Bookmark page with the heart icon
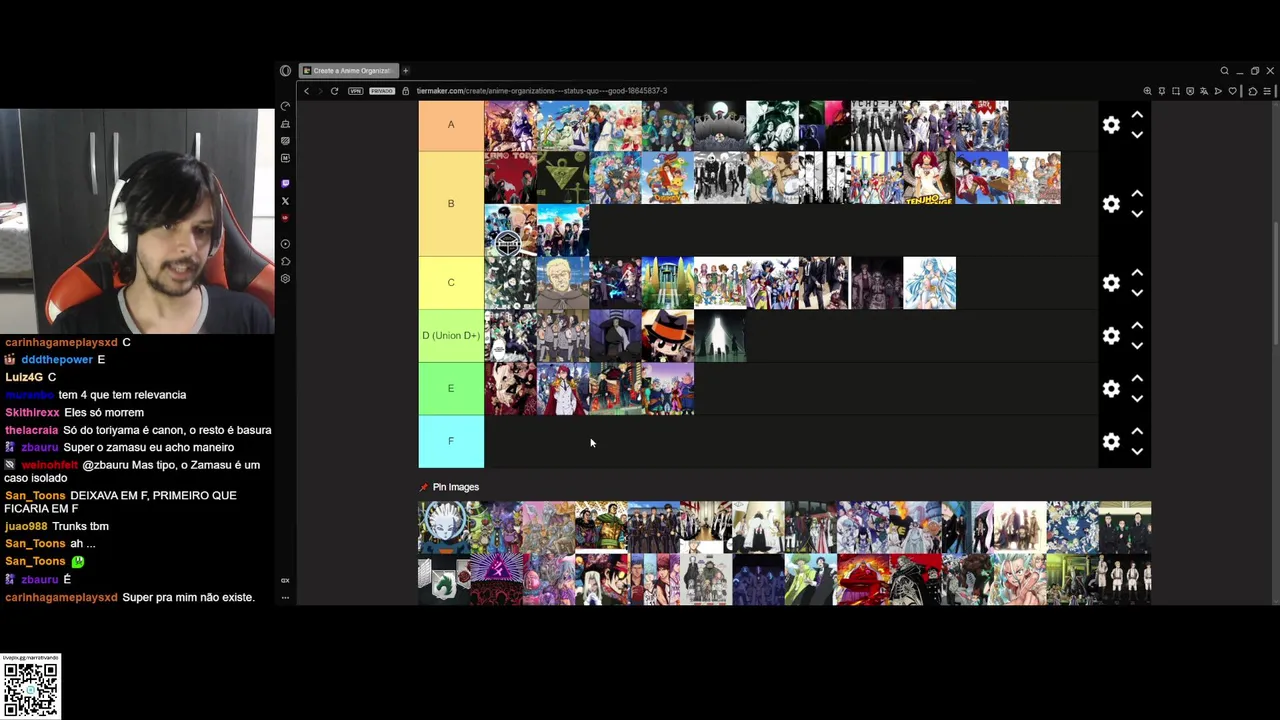The height and width of the screenshot is (720, 1280). (x=1233, y=91)
